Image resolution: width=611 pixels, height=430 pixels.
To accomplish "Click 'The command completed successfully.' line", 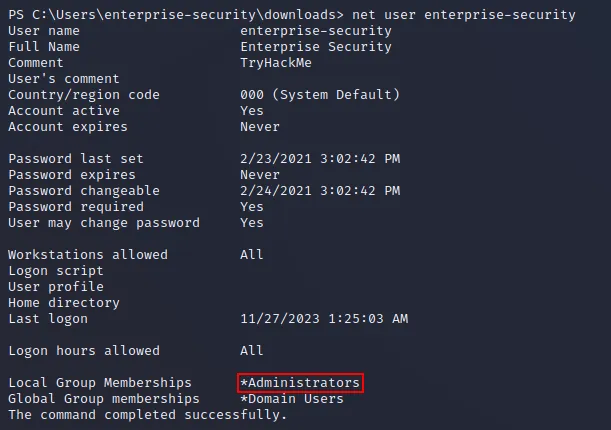I will point(148,415).
